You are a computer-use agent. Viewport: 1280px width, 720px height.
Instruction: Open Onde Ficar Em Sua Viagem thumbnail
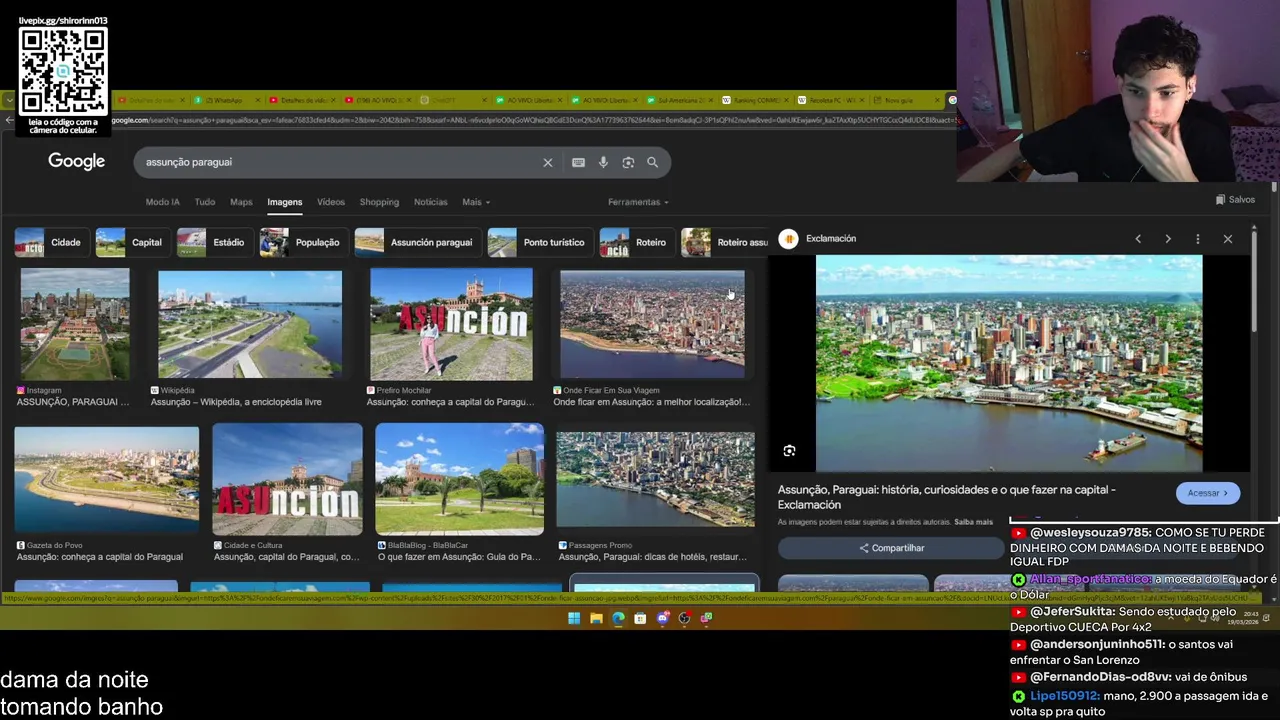coord(652,325)
